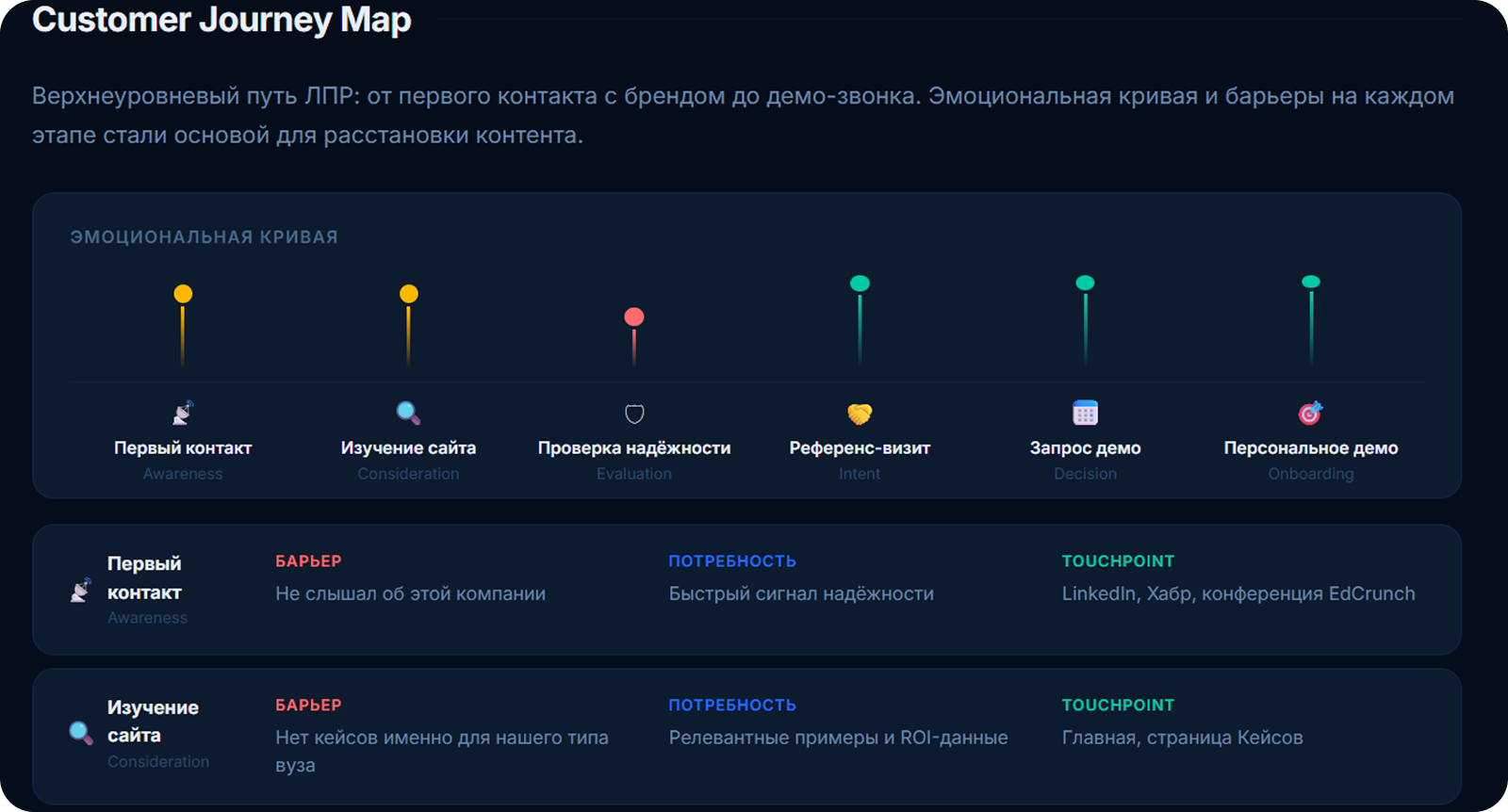Click the handshake icon above Референс-визит
1508x812 pixels.
point(860,414)
